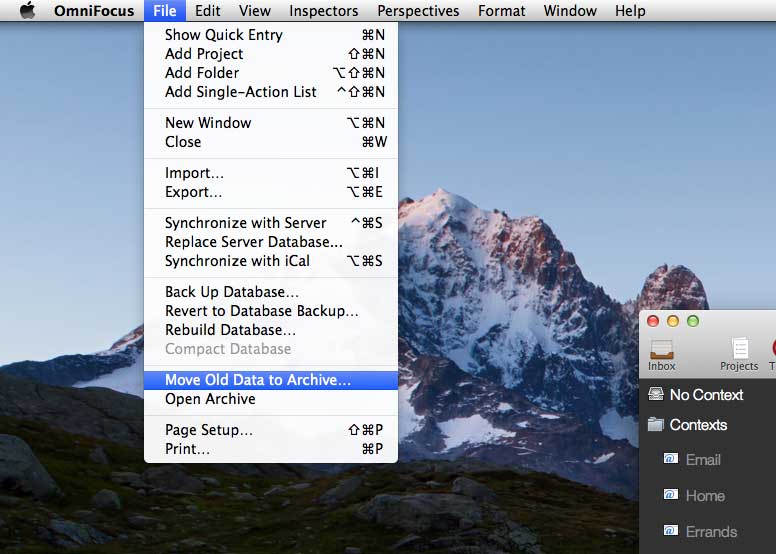Choose Add Folder menu item
Screen dimensions: 776x554
(x=271, y=73)
